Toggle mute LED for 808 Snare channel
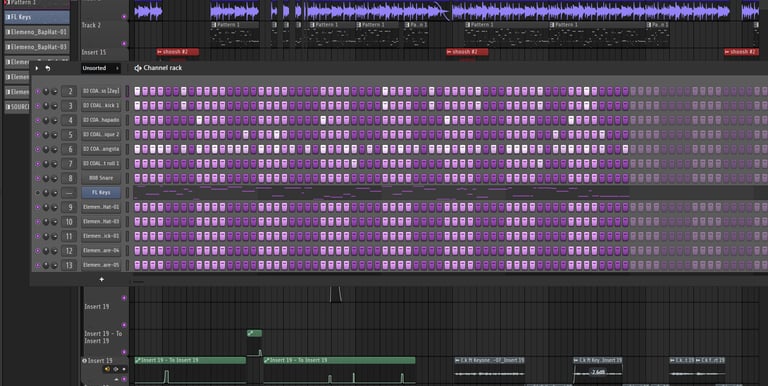Viewport: 768px width, 386px height. 38,178
